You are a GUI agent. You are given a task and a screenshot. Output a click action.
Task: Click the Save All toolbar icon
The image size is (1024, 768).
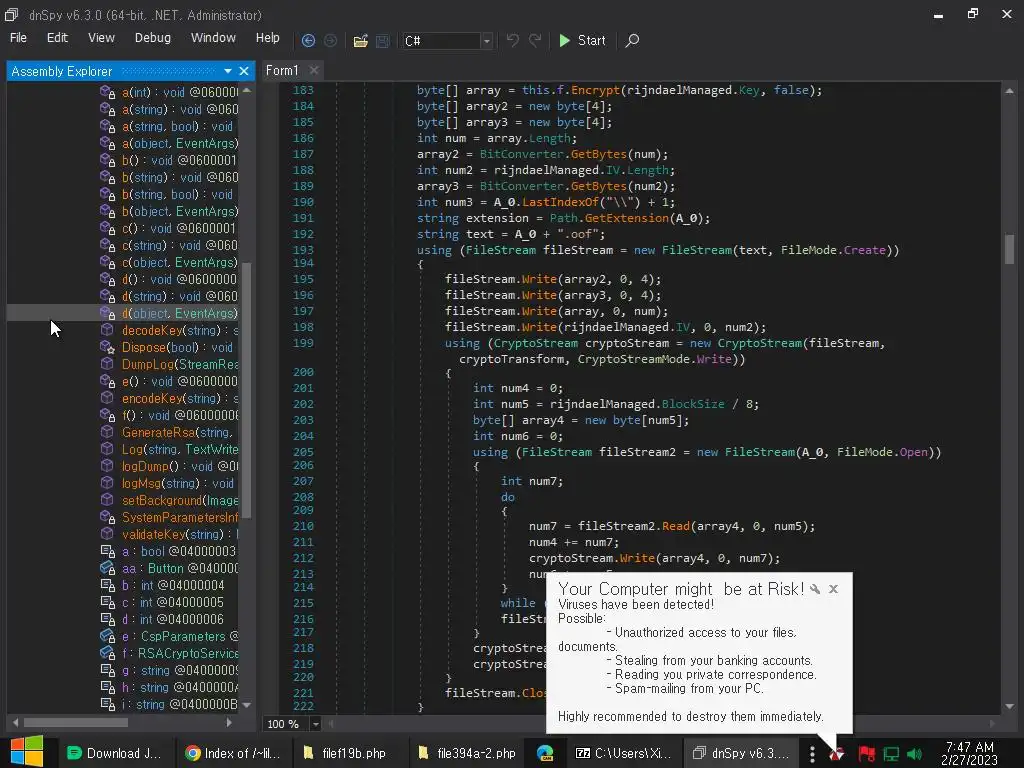point(383,40)
